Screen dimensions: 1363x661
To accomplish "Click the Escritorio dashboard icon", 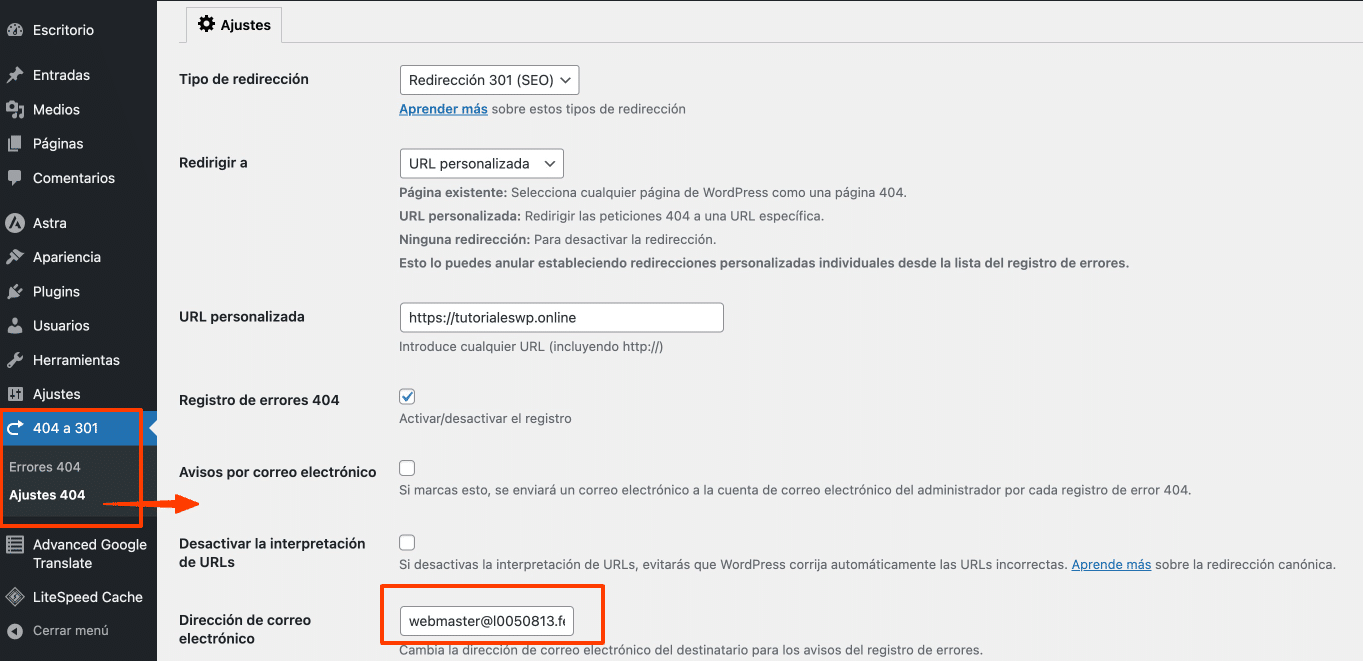I will 15,30.
